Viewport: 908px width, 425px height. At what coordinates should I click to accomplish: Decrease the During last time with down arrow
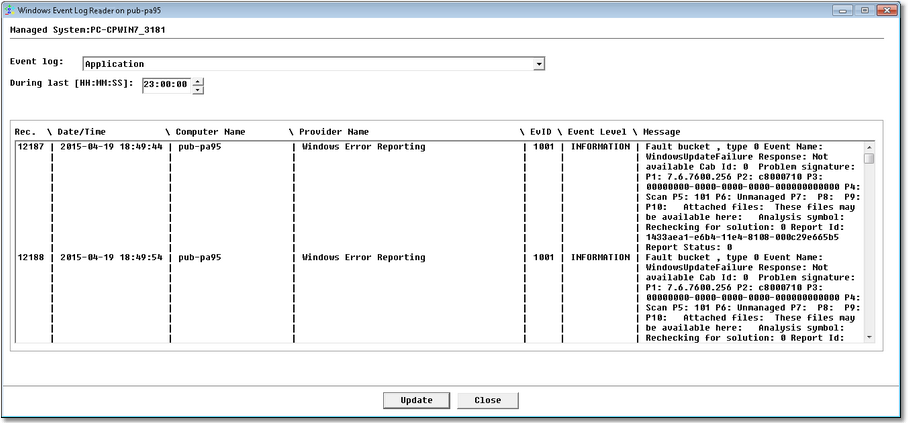tap(198, 90)
